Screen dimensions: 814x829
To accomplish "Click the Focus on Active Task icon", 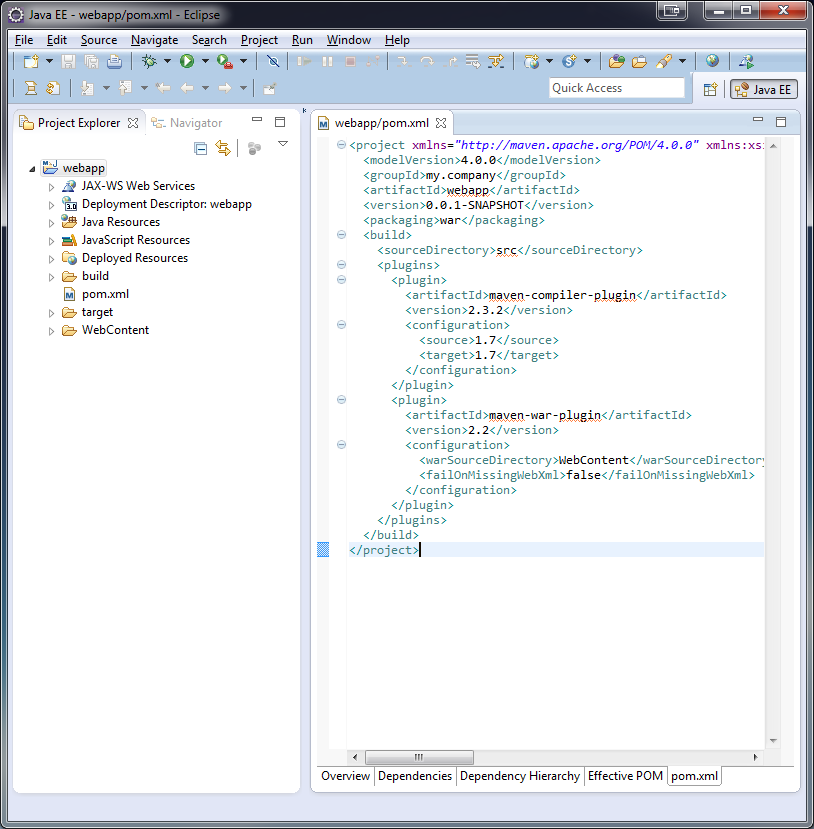I will [x=254, y=149].
